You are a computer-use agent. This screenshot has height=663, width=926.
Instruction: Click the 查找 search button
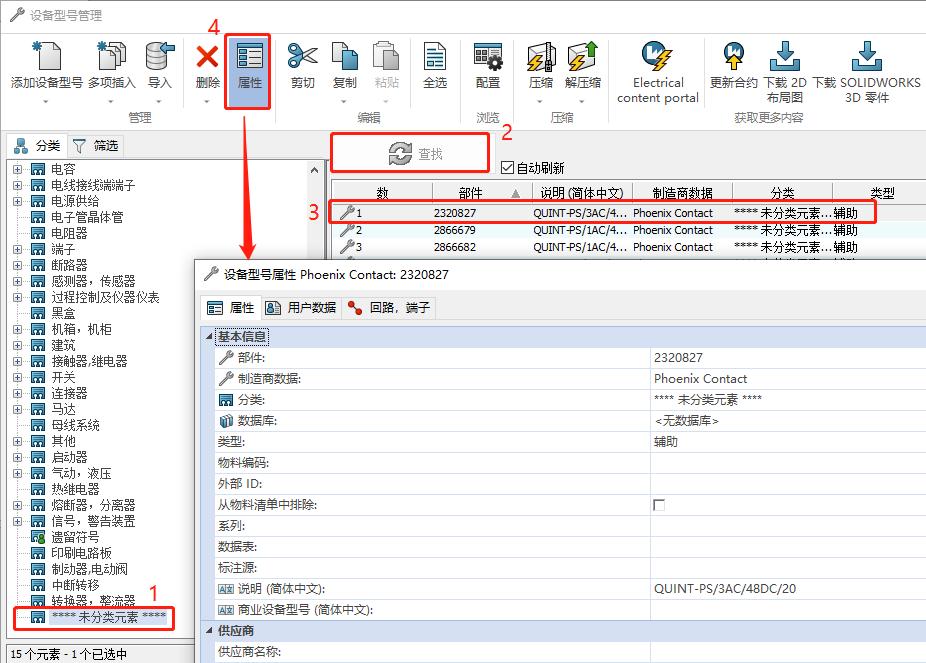click(x=410, y=153)
